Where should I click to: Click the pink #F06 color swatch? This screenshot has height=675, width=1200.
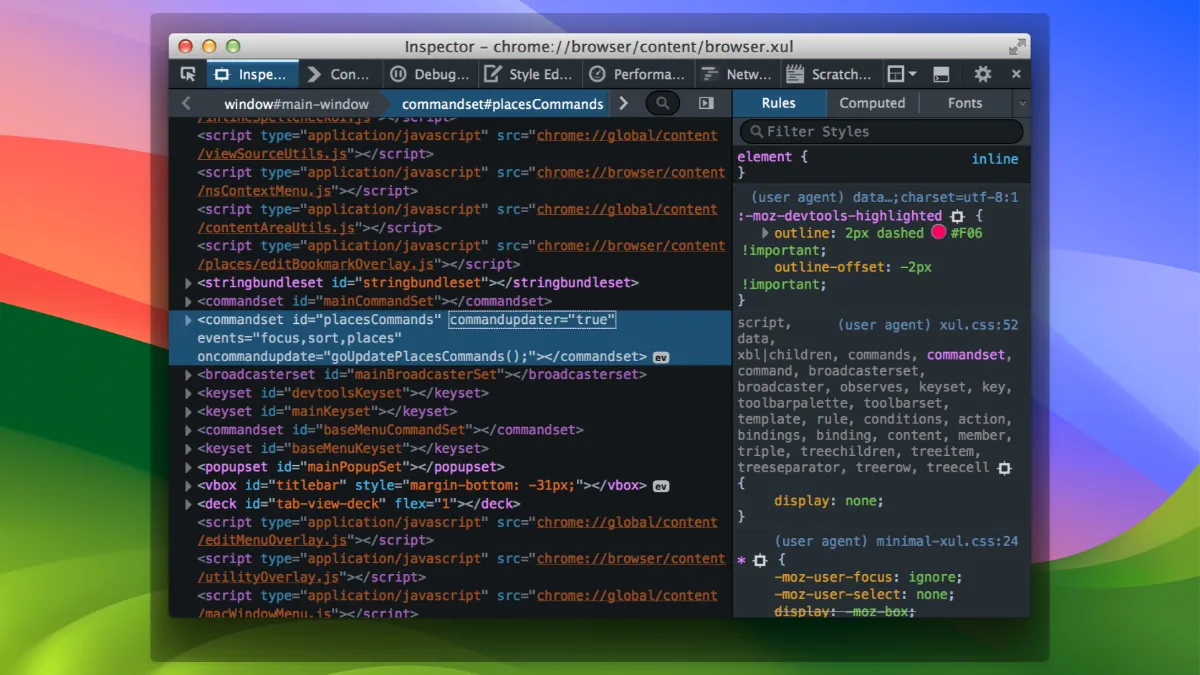point(938,233)
